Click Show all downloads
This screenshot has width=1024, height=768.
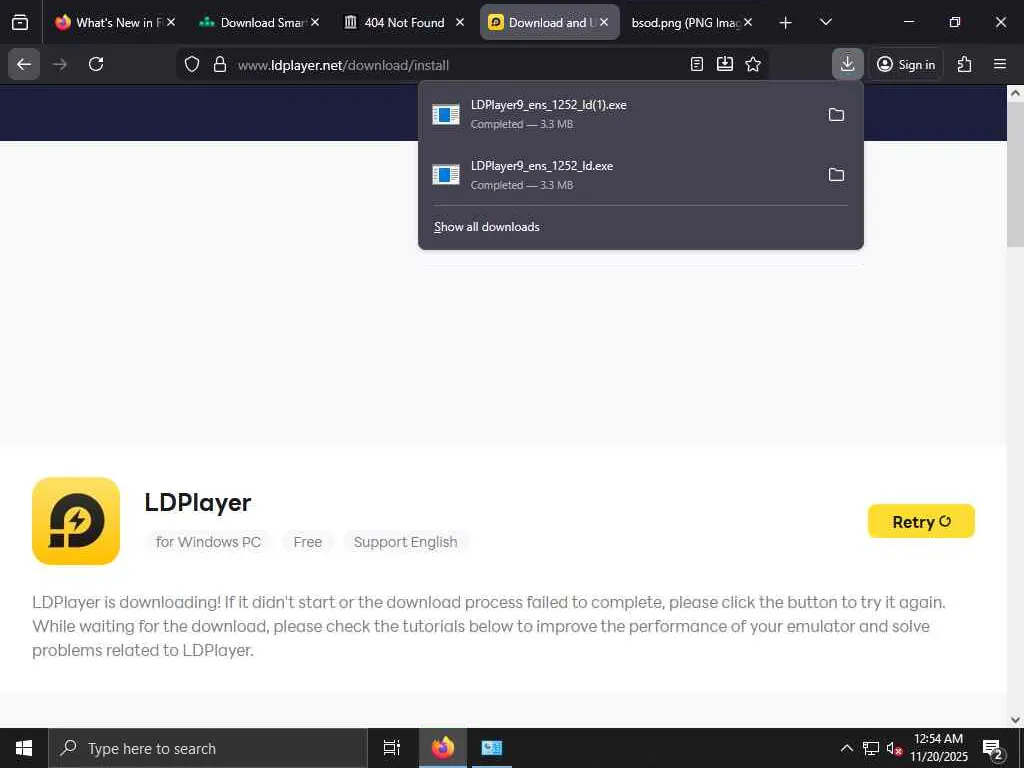(487, 227)
